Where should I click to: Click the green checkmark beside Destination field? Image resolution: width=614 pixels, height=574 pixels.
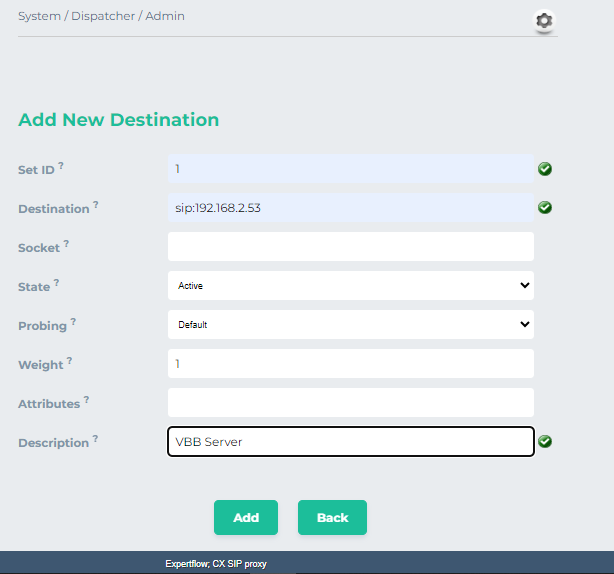(545, 208)
